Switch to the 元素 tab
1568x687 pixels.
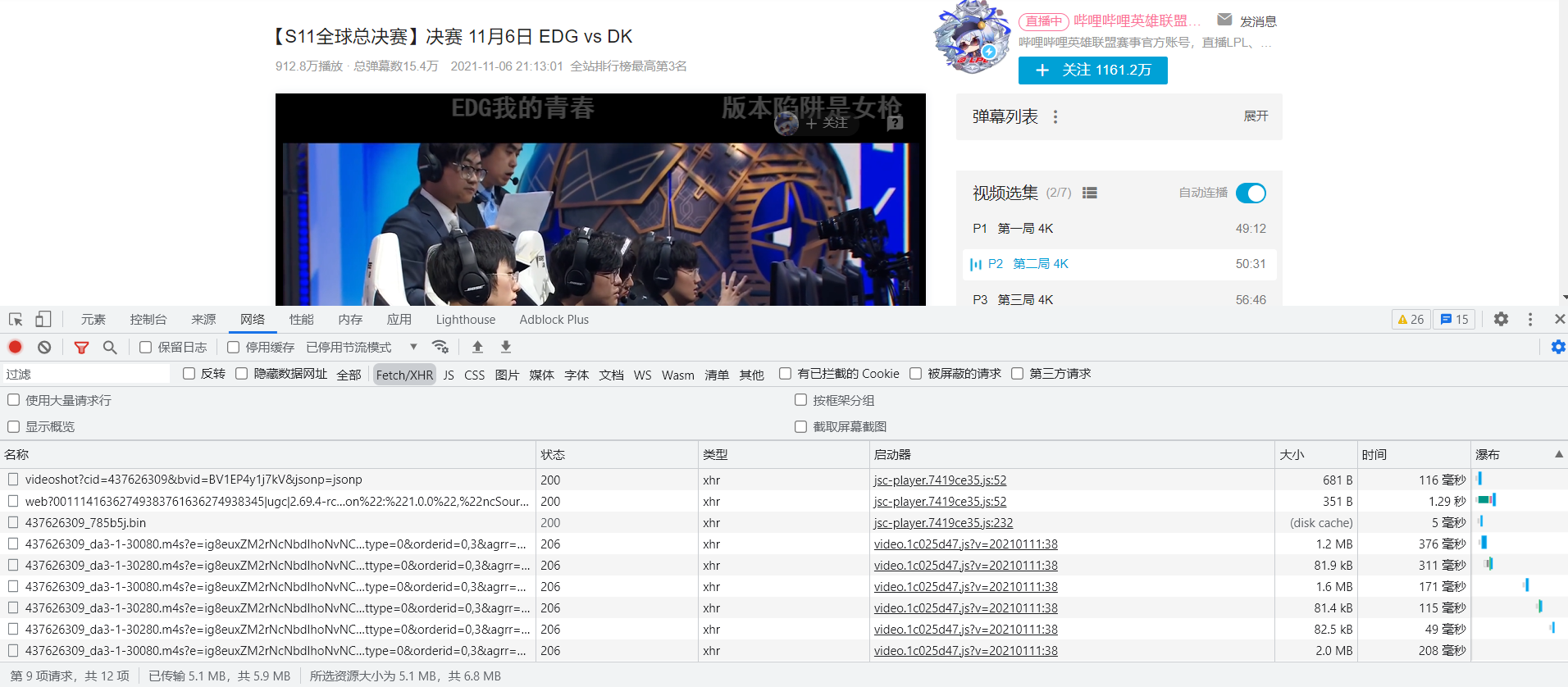[93, 320]
